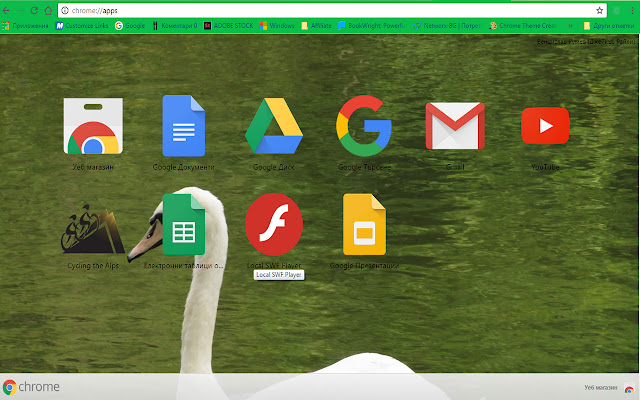The image size is (640, 400).
Task: Click the Home button in the toolbar
Action: pyautogui.click(x=48, y=11)
